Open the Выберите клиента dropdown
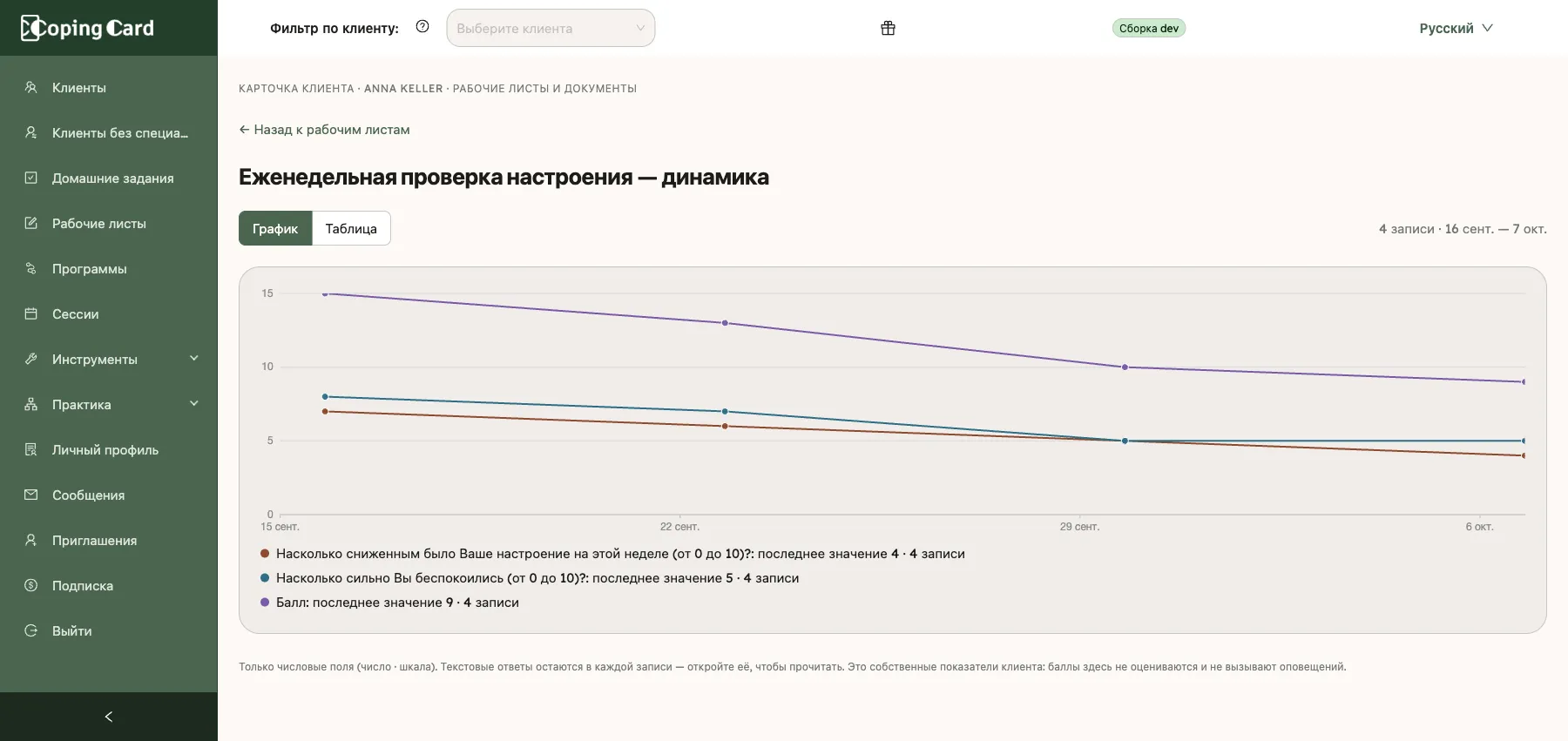1568x741 pixels. [x=551, y=28]
